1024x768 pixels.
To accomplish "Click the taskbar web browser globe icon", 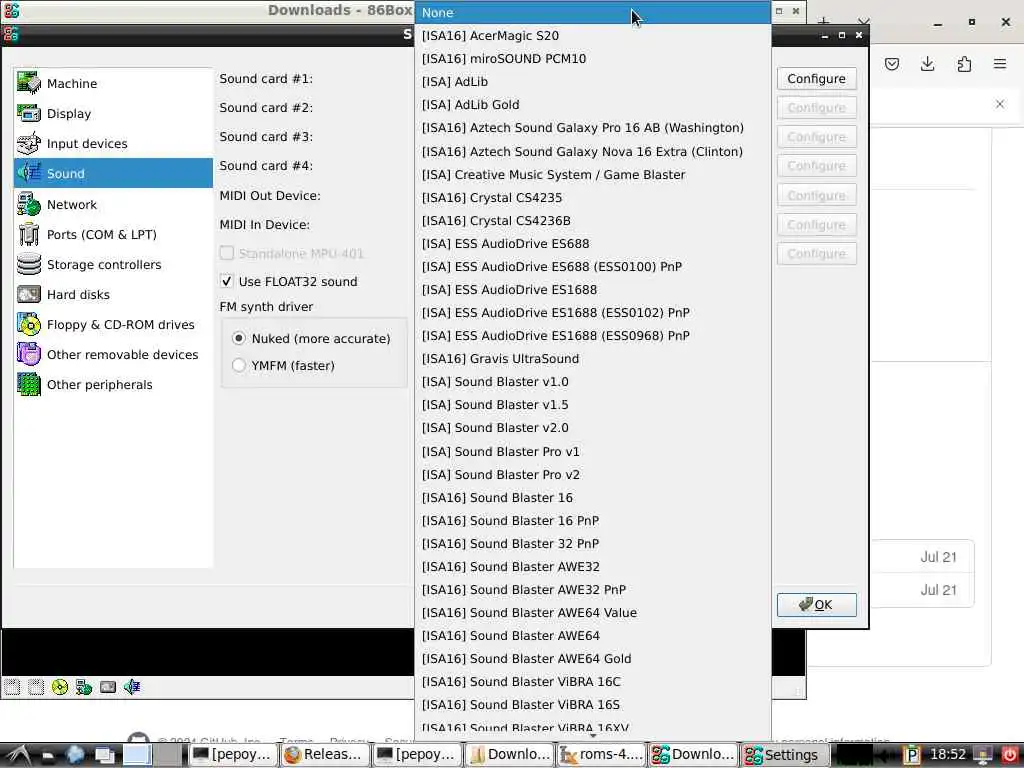I will 75,755.
